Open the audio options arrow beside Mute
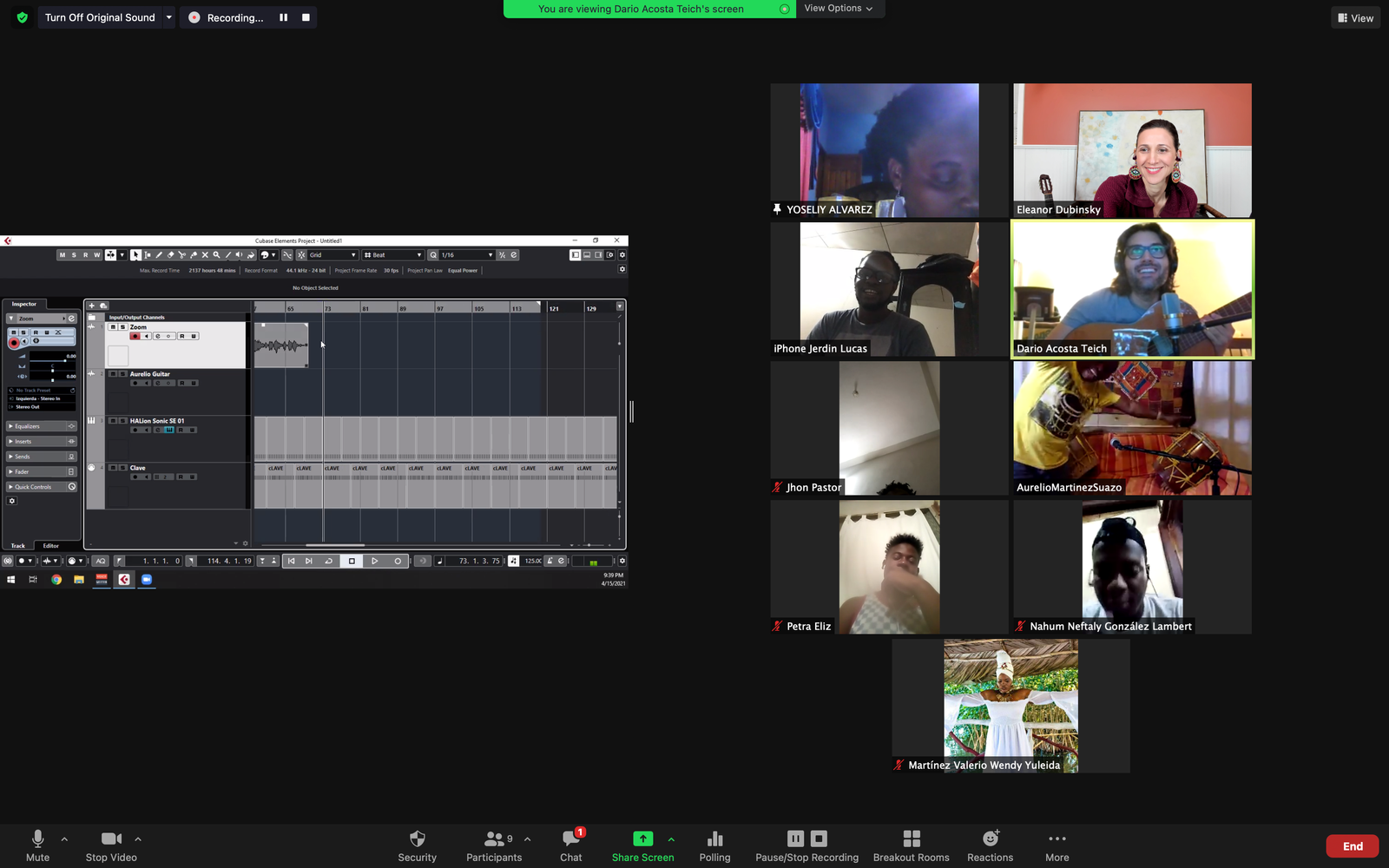 64,838
